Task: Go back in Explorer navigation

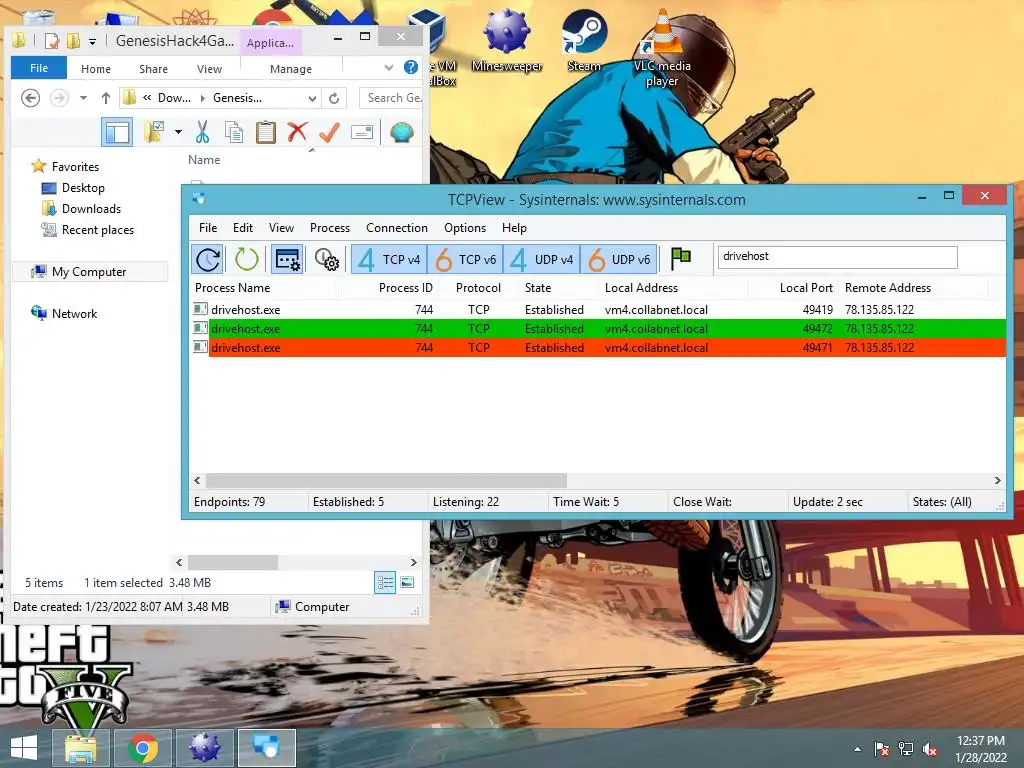Action: [x=31, y=98]
